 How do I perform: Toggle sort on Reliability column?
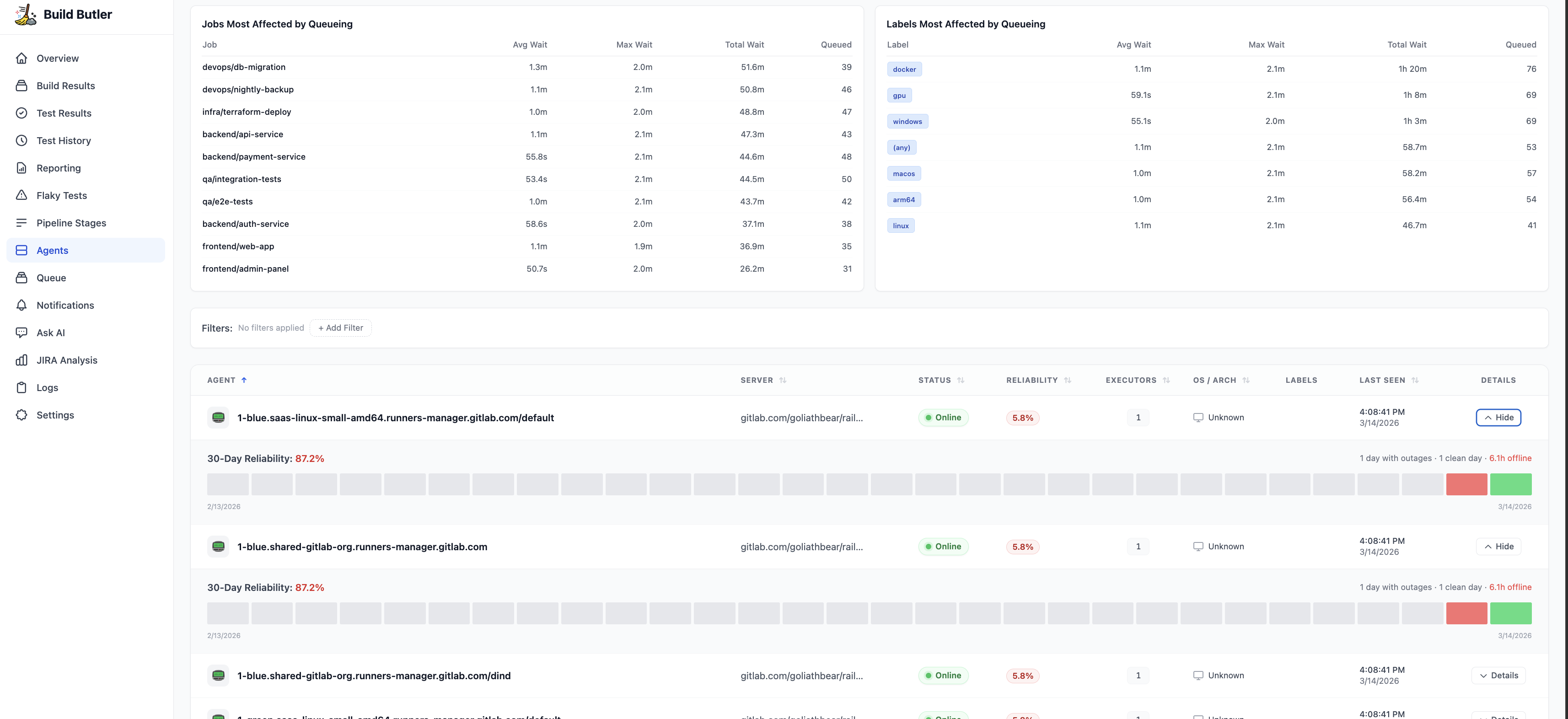point(1068,380)
